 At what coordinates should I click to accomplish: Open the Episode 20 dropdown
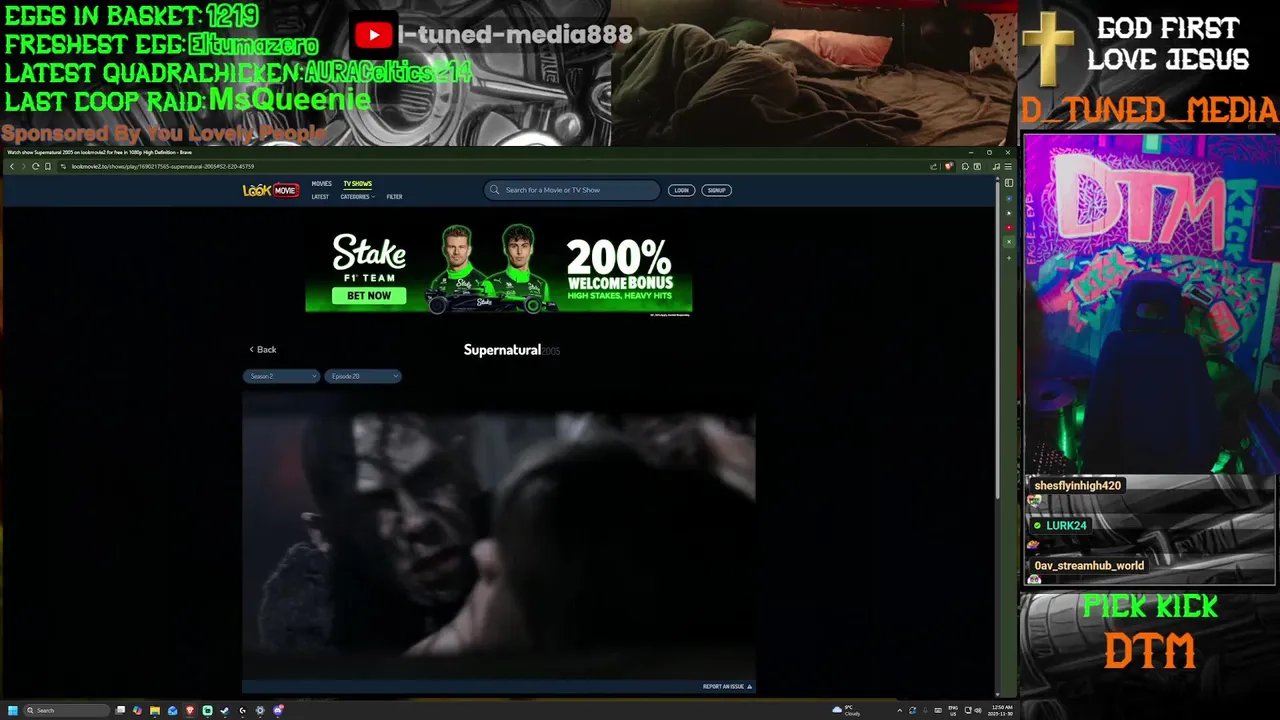(363, 376)
